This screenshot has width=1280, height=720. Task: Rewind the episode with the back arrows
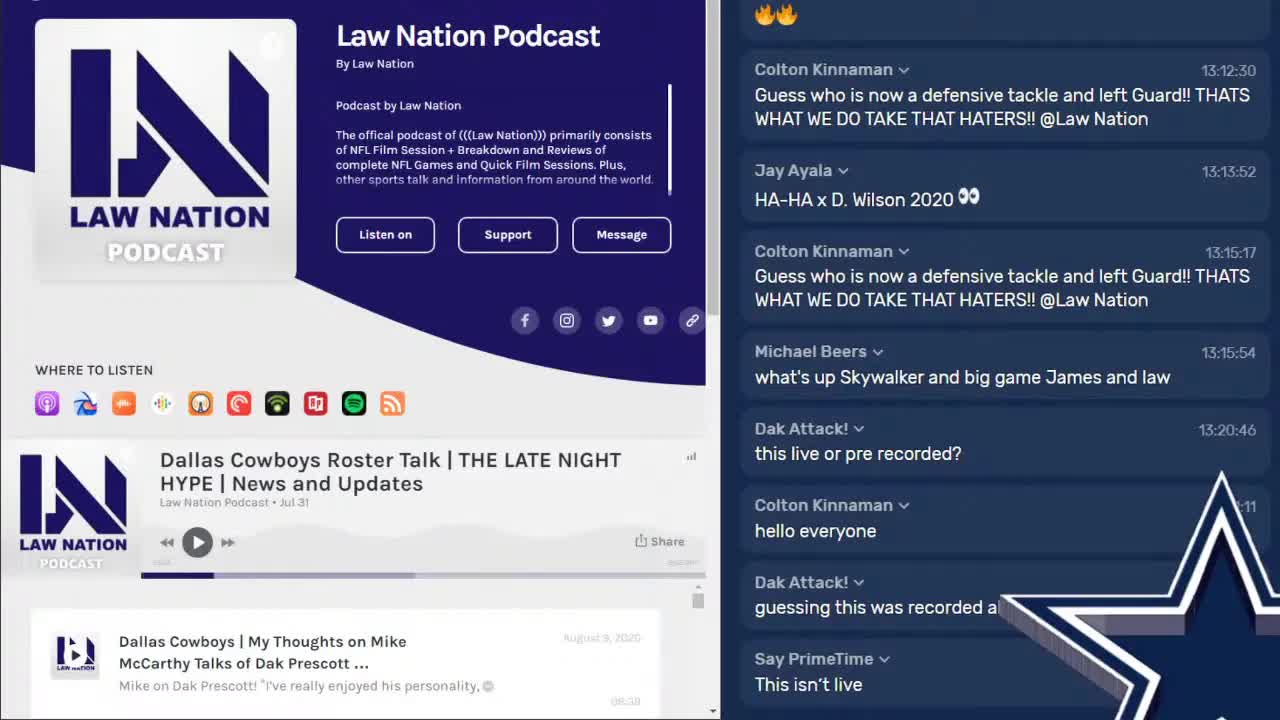click(x=167, y=542)
